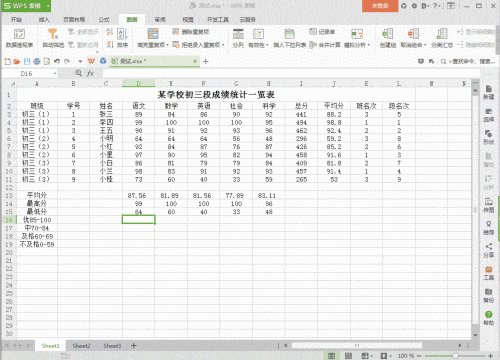Open the Help (帮助) green sidebar icon
500x360 pixels.
pyautogui.click(x=489, y=318)
